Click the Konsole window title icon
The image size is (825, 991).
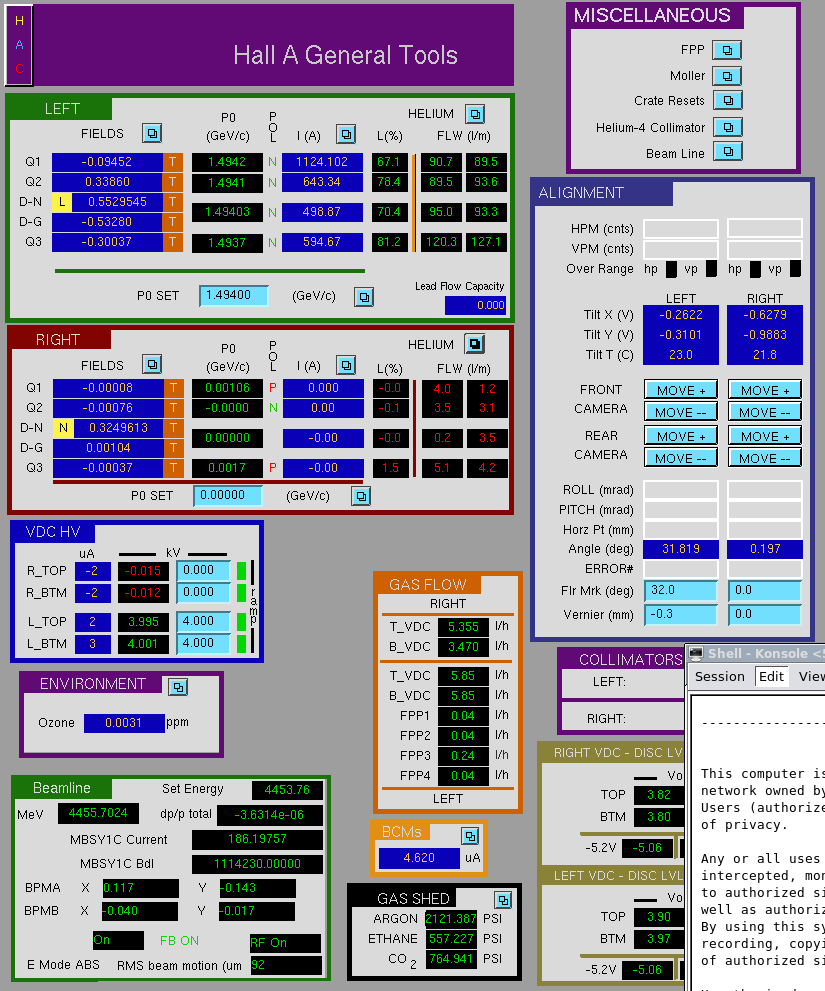point(696,654)
